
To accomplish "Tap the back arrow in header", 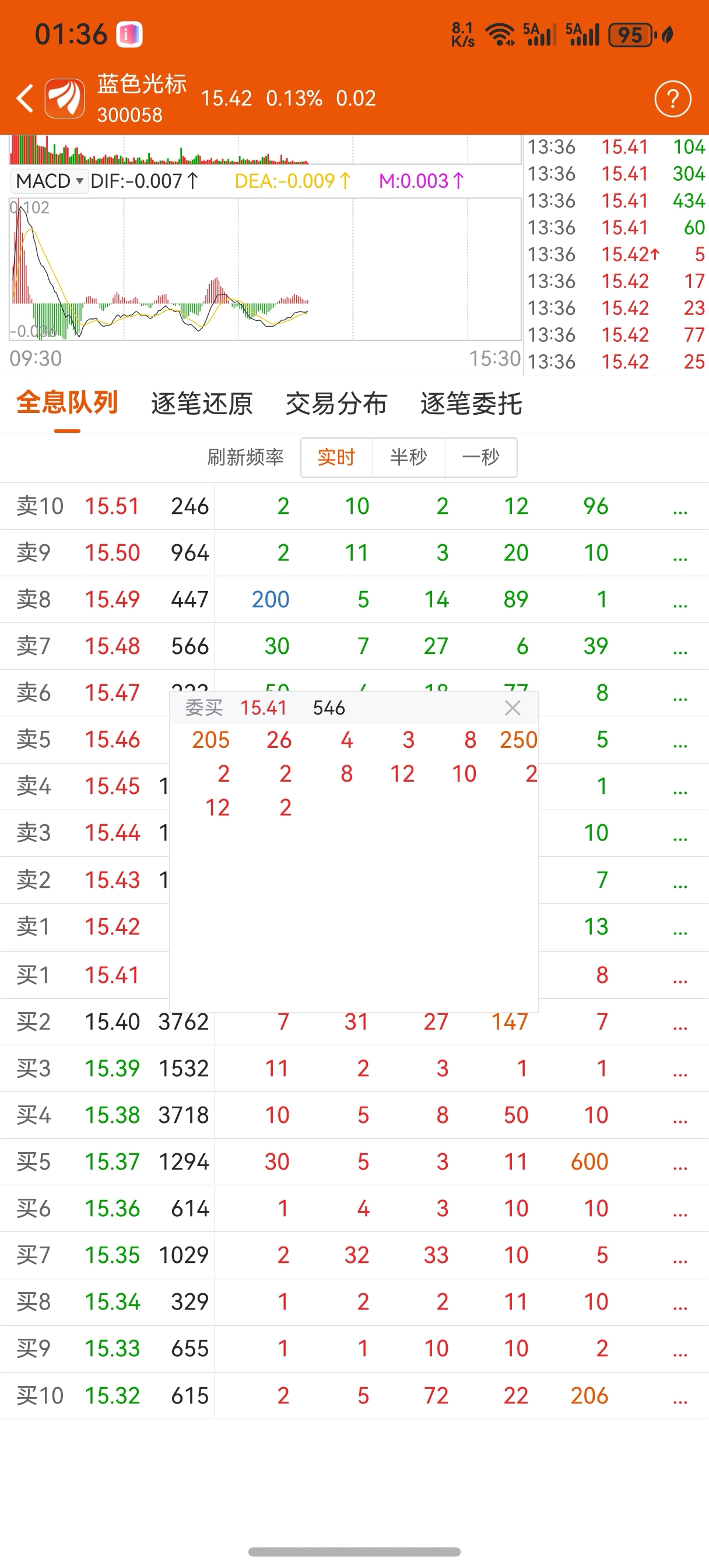I will coord(25,98).
